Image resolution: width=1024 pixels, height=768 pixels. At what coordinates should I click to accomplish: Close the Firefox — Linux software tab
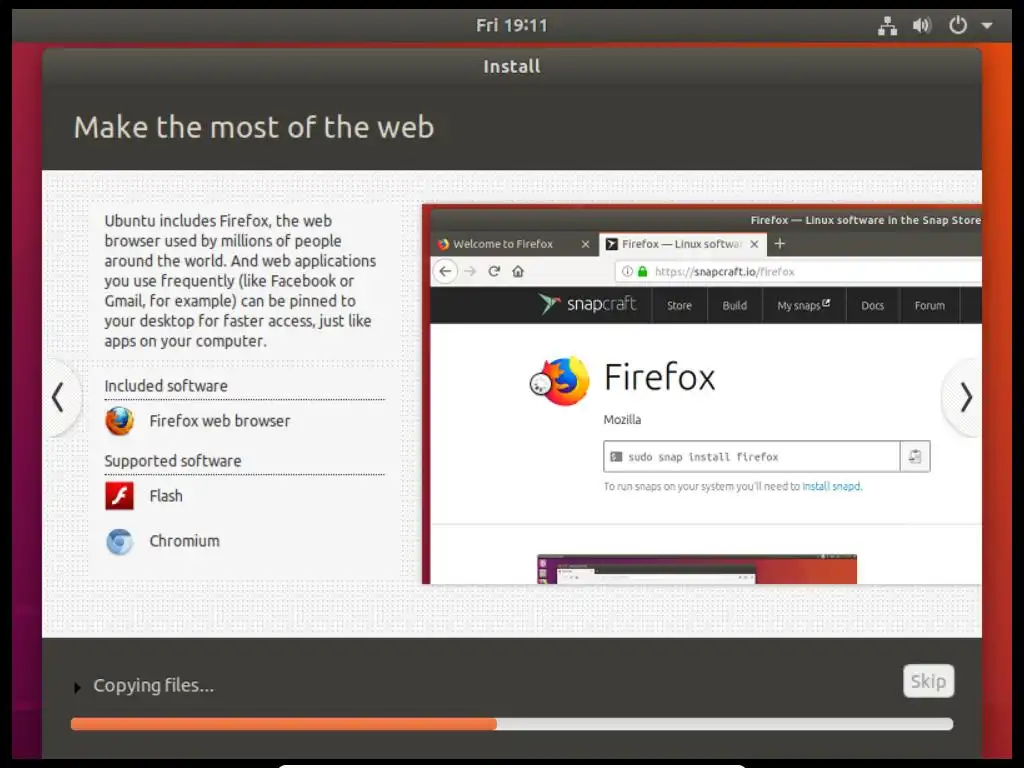tap(754, 244)
